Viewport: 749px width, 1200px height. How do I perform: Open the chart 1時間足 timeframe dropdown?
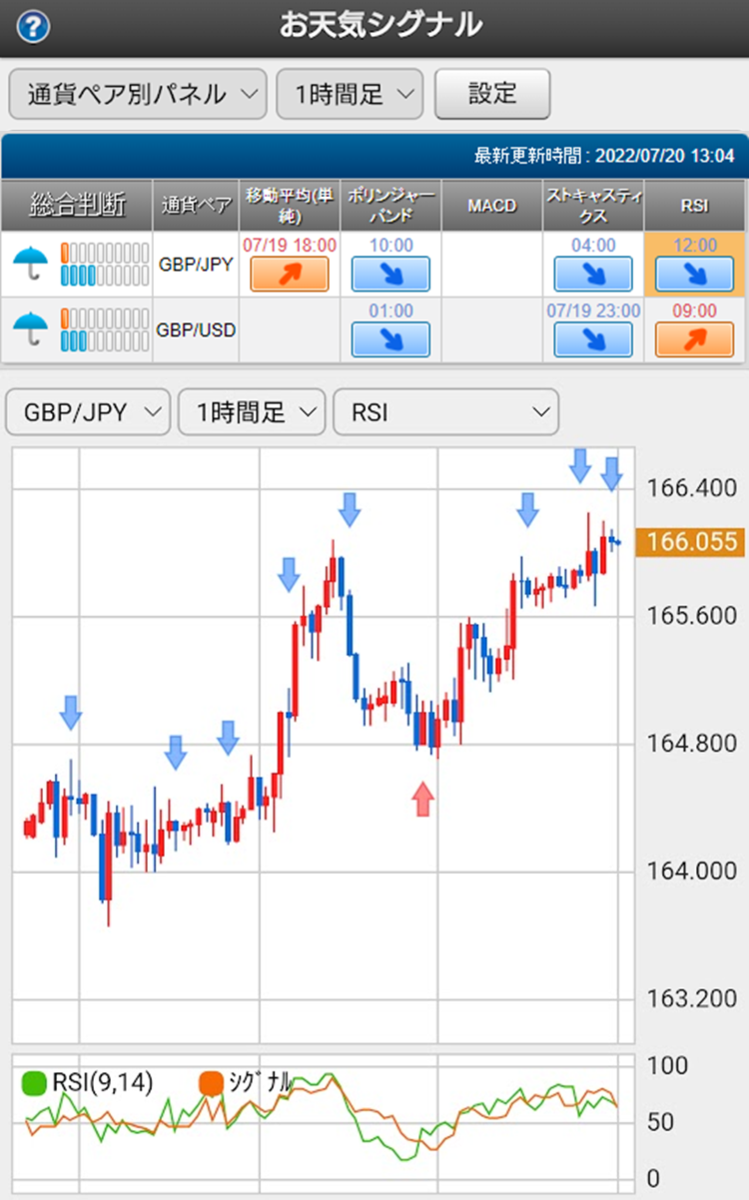click(252, 411)
